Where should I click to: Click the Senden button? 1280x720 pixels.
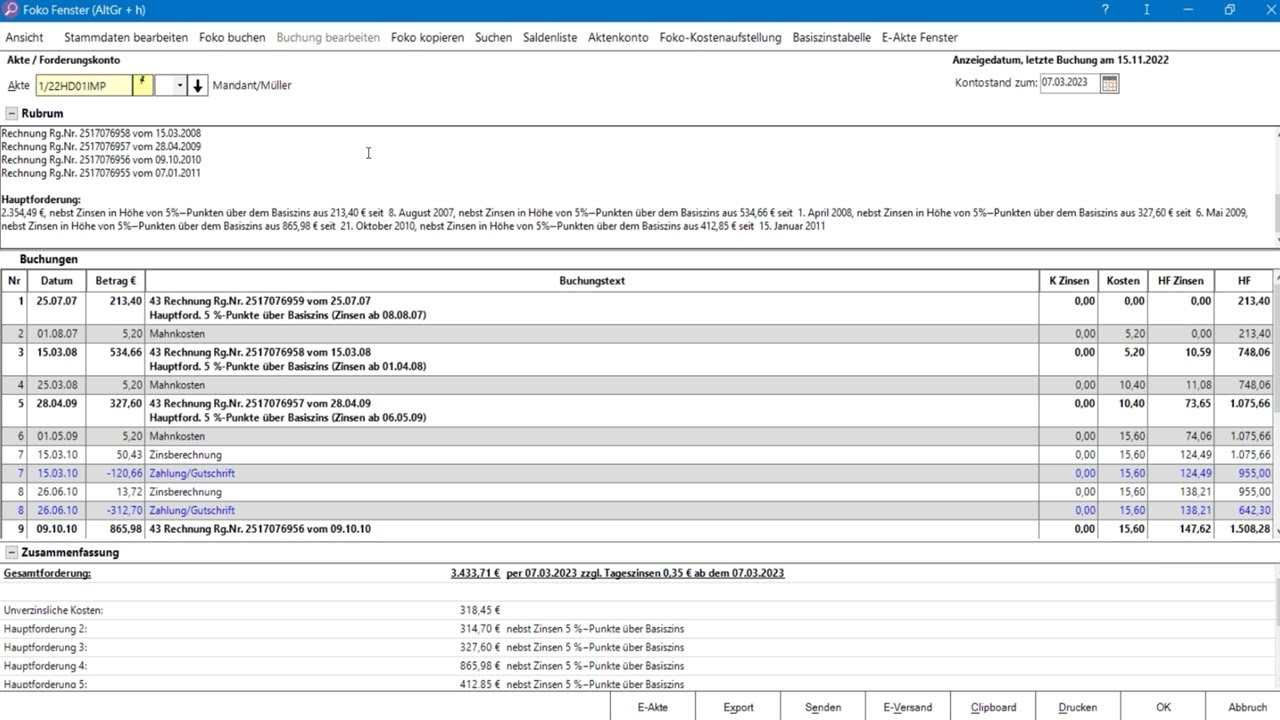coord(823,707)
